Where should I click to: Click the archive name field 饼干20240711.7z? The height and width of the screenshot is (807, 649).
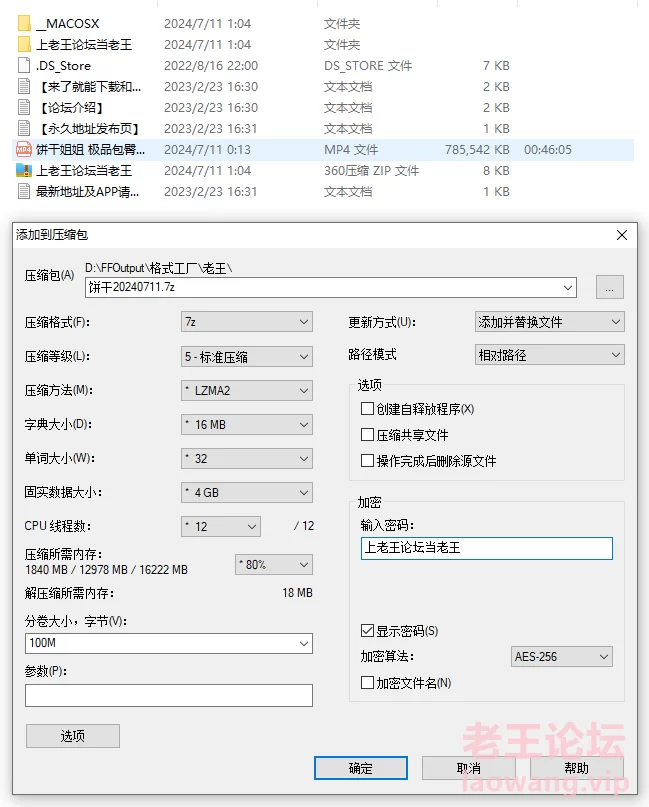(x=330, y=287)
